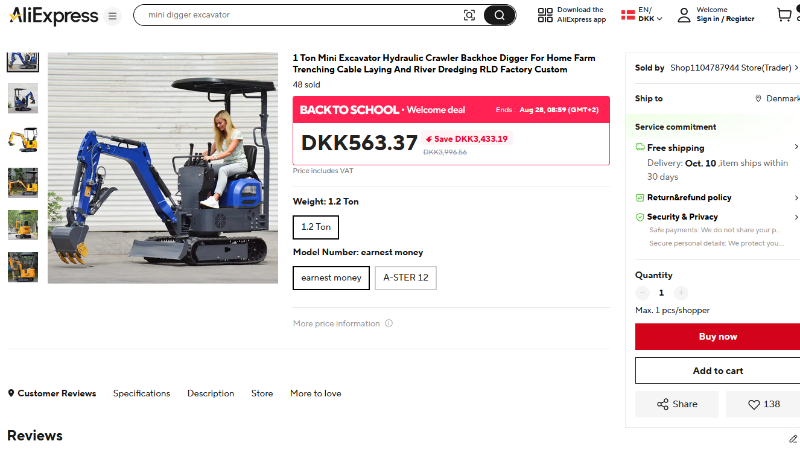Choose the A-STER 12 model option
The width and height of the screenshot is (800, 456).
click(406, 278)
